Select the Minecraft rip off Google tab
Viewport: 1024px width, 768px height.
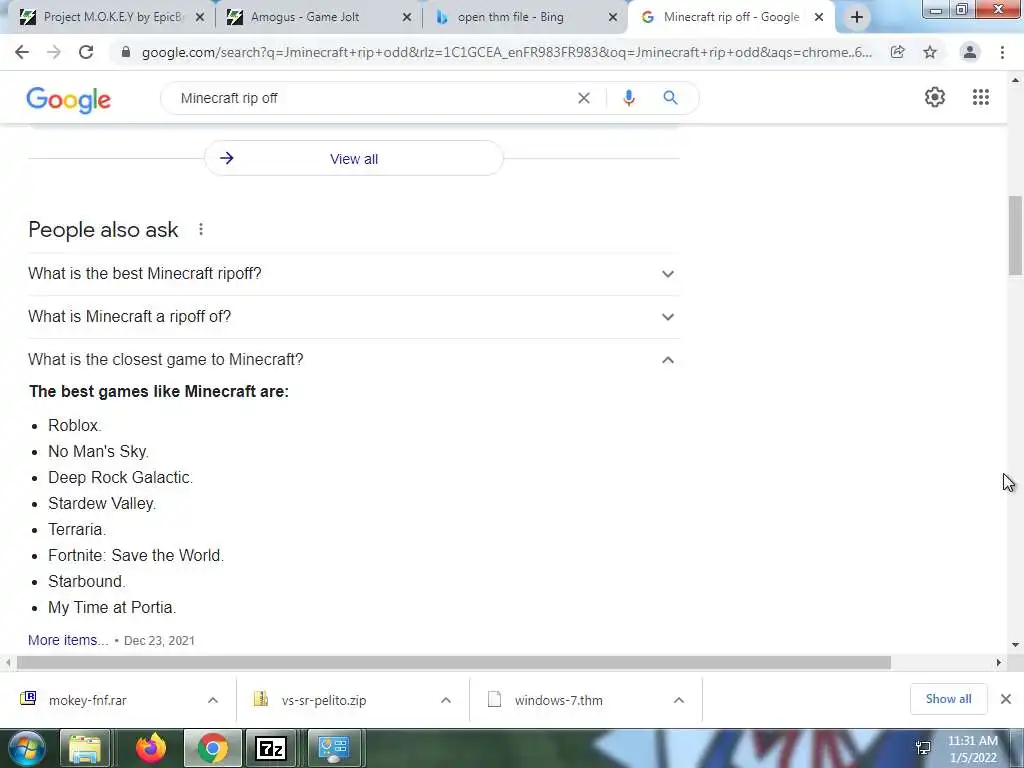[x=730, y=17]
